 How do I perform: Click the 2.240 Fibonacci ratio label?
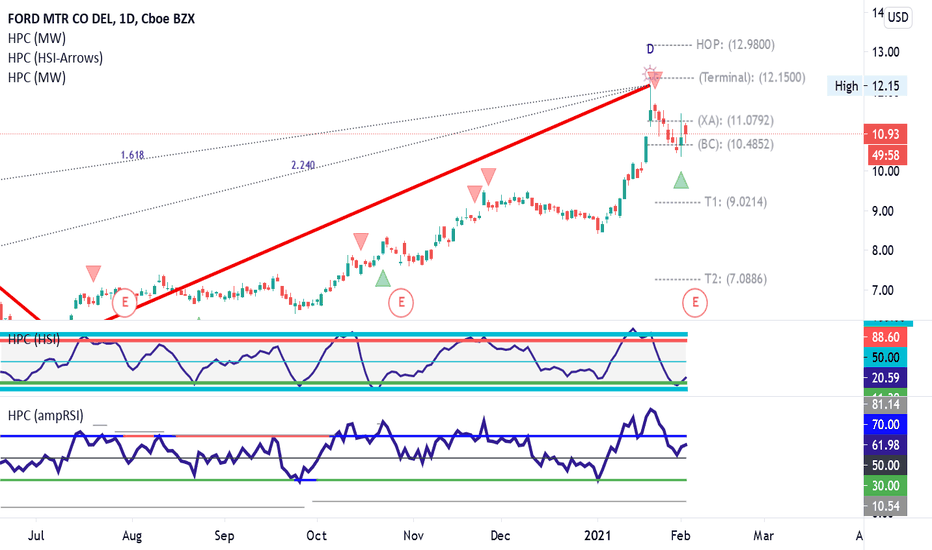(303, 165)
